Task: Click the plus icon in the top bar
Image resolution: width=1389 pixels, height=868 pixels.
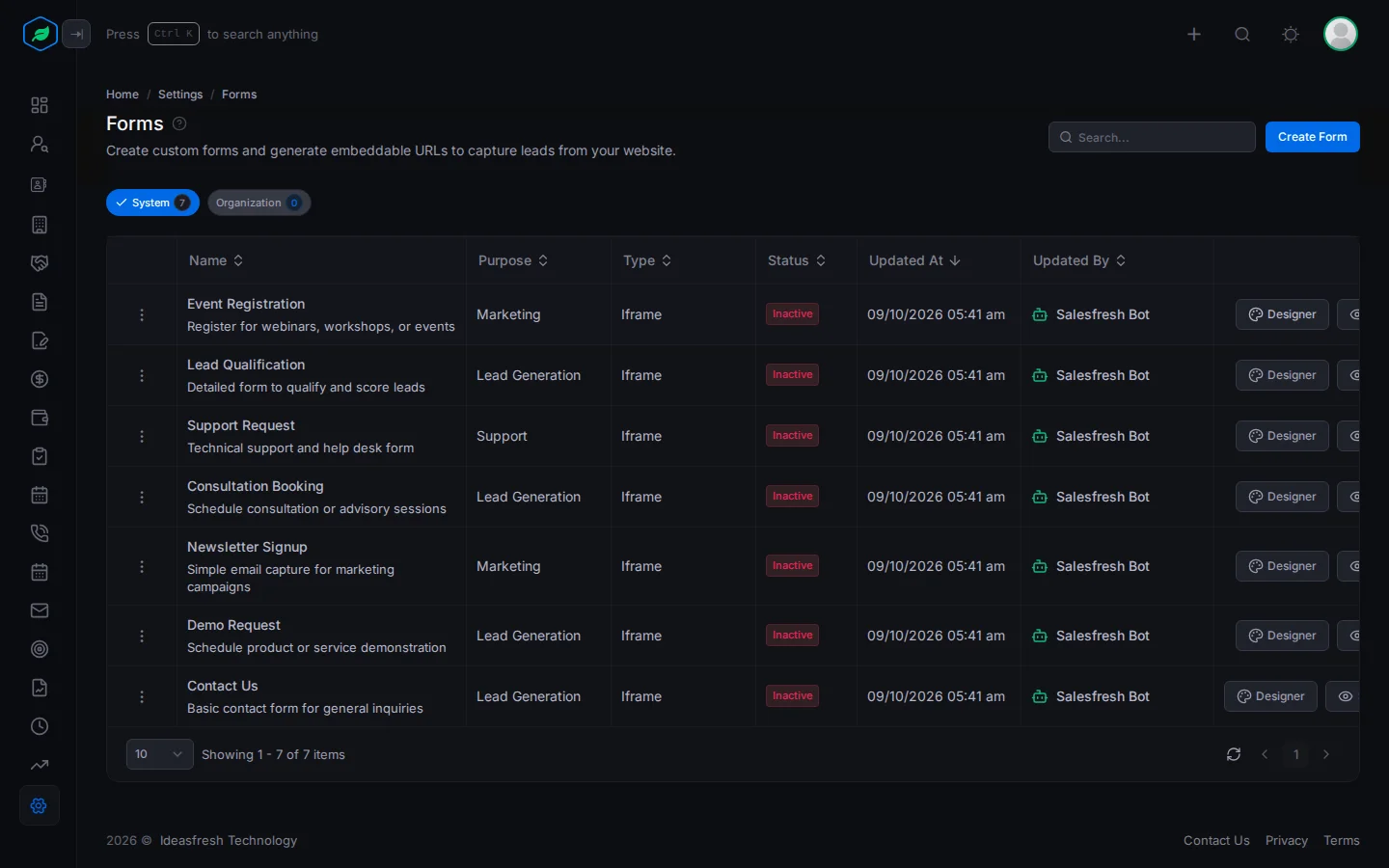Action: pos(1194,34)
